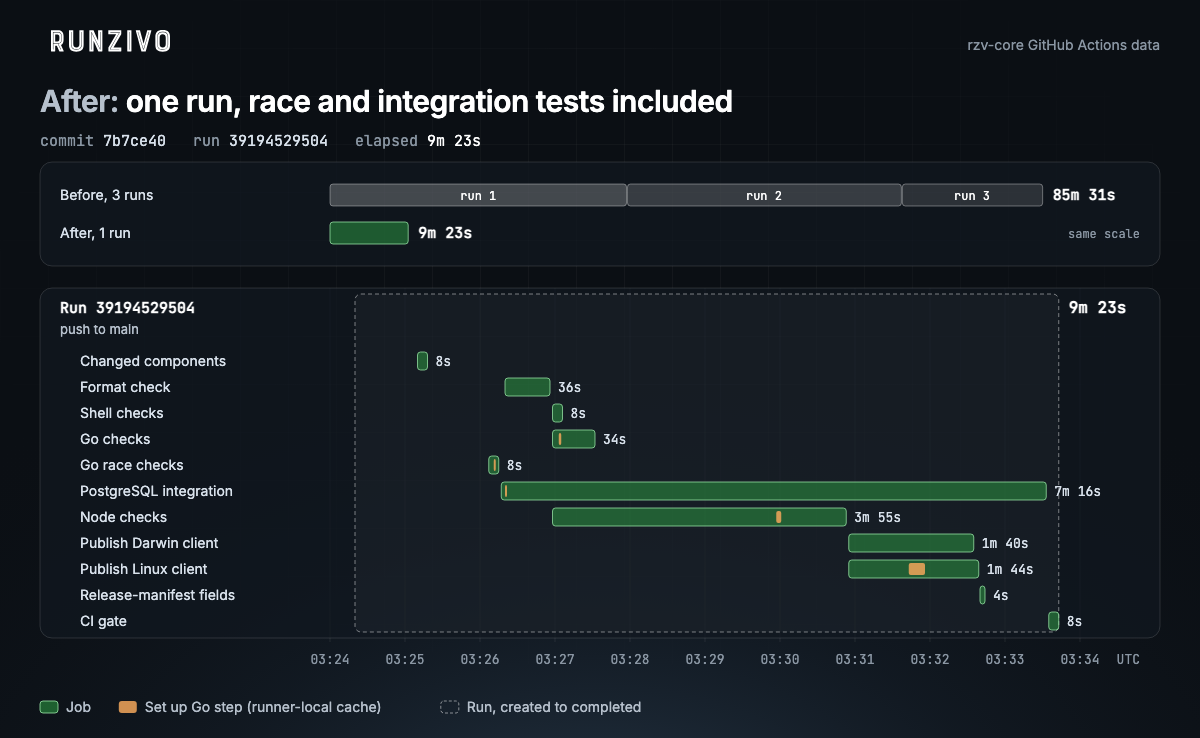Click the dashed Run legend box

point(449,707)
